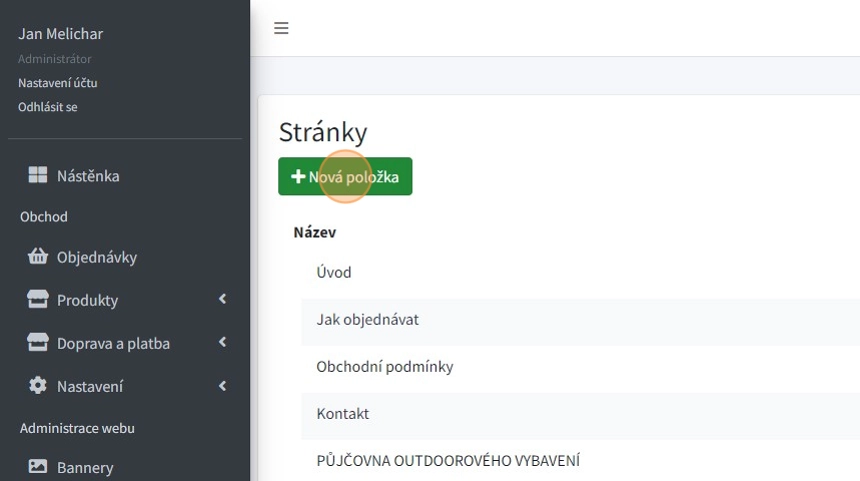Screen dimensions: 860x481
Task: Open the Úvod page row
Action: tap(334, 272)
